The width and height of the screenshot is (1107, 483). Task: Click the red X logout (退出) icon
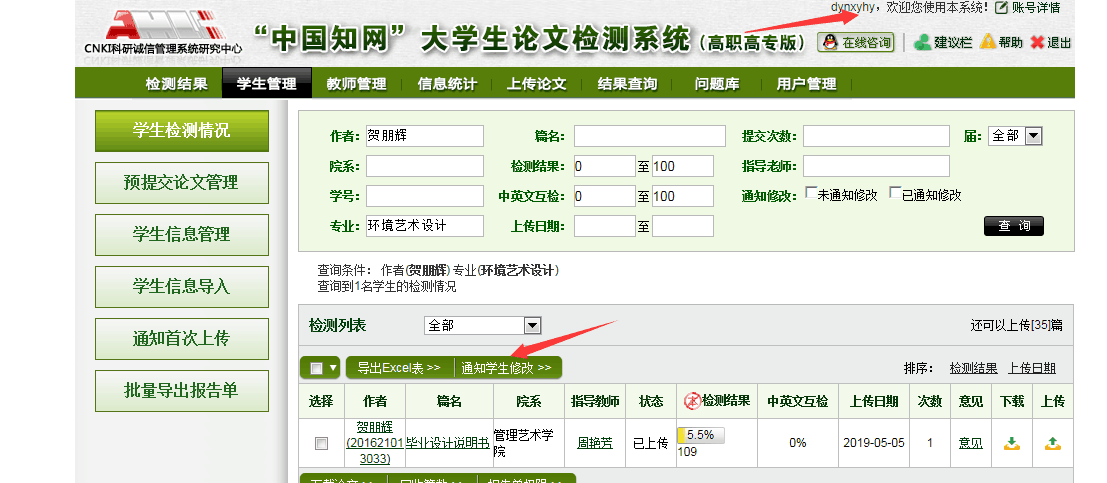tap(1037, 42)
